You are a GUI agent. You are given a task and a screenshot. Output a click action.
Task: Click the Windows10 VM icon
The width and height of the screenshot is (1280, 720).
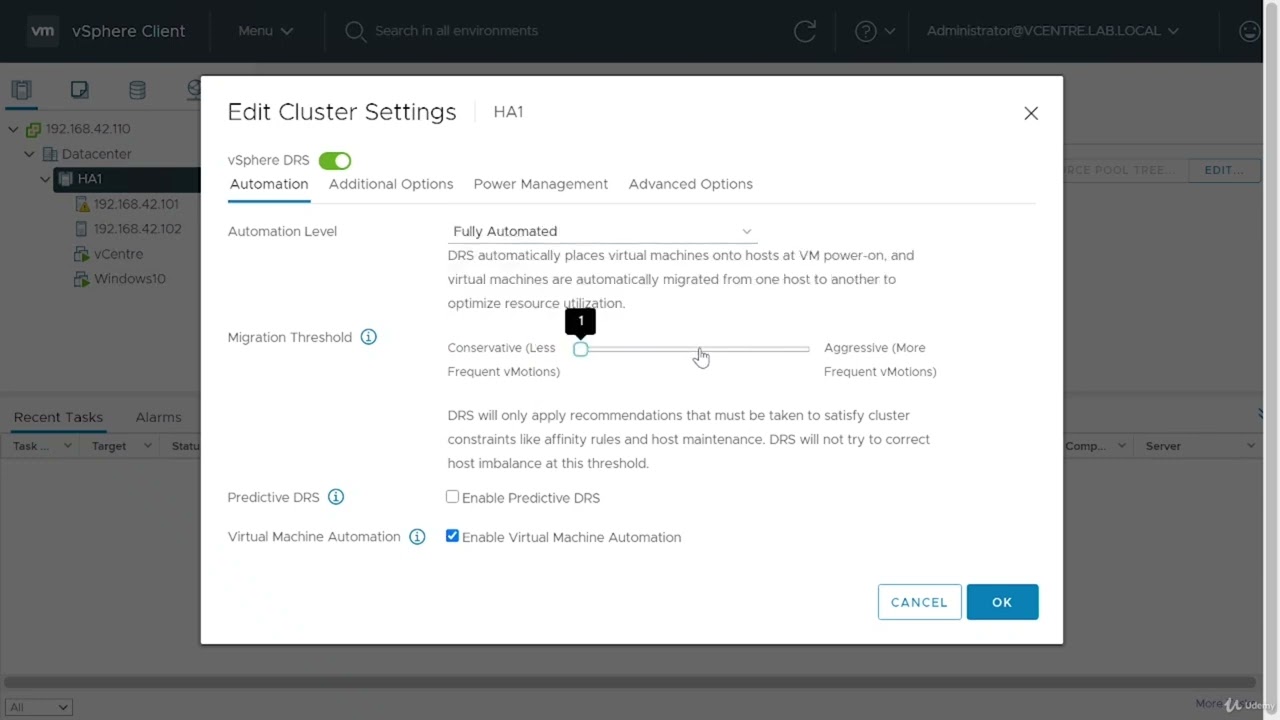(x=83, y=279)
